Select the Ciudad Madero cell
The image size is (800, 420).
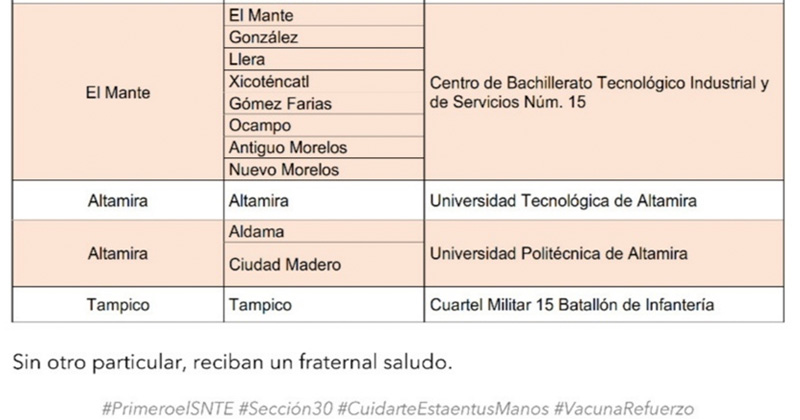point(285,265)
